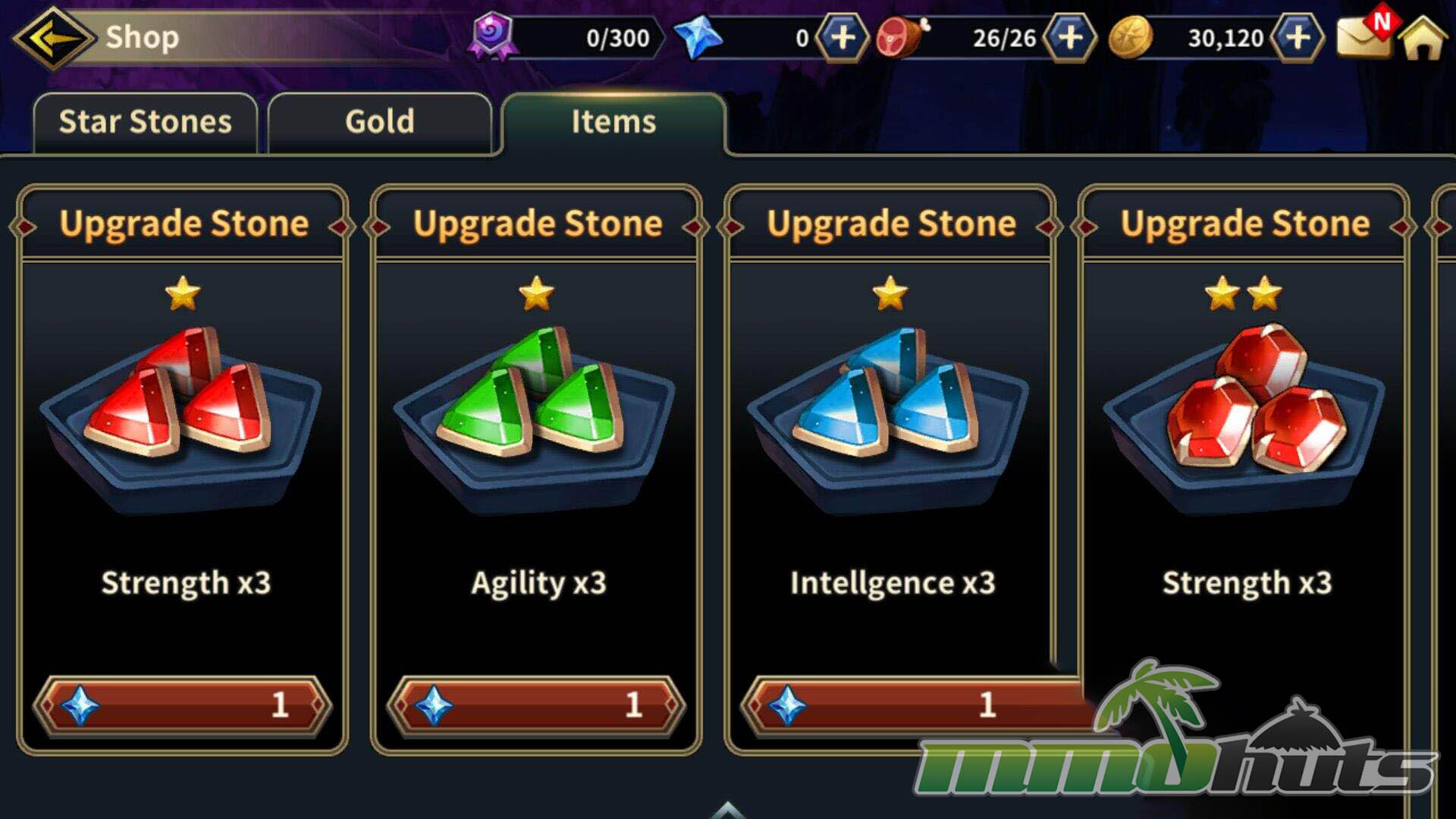Viewport: 1456px width, 819px height.
Task: Buy Intelligence x3 upgrade stone for 1
Action: [x=910, y=706]
